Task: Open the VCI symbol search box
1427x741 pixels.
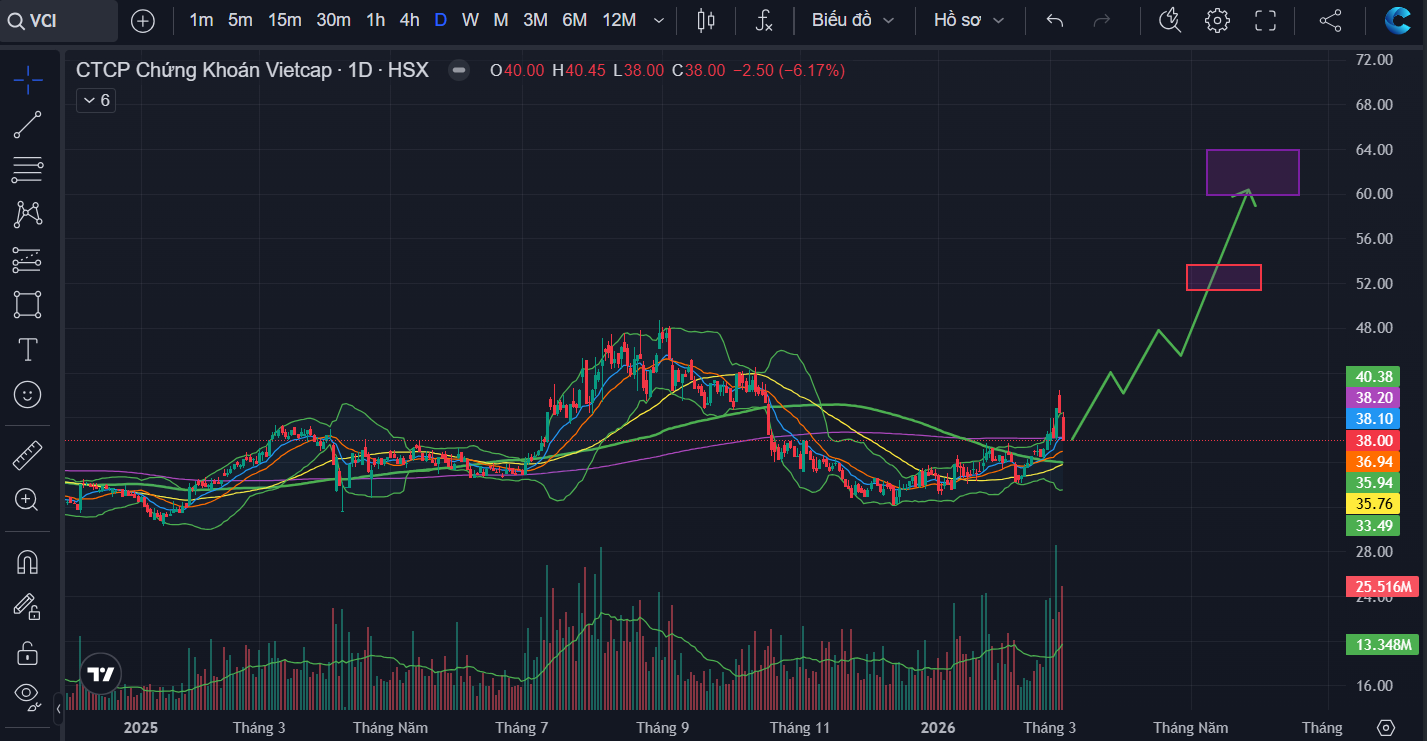Action: (x=59, y=21)
